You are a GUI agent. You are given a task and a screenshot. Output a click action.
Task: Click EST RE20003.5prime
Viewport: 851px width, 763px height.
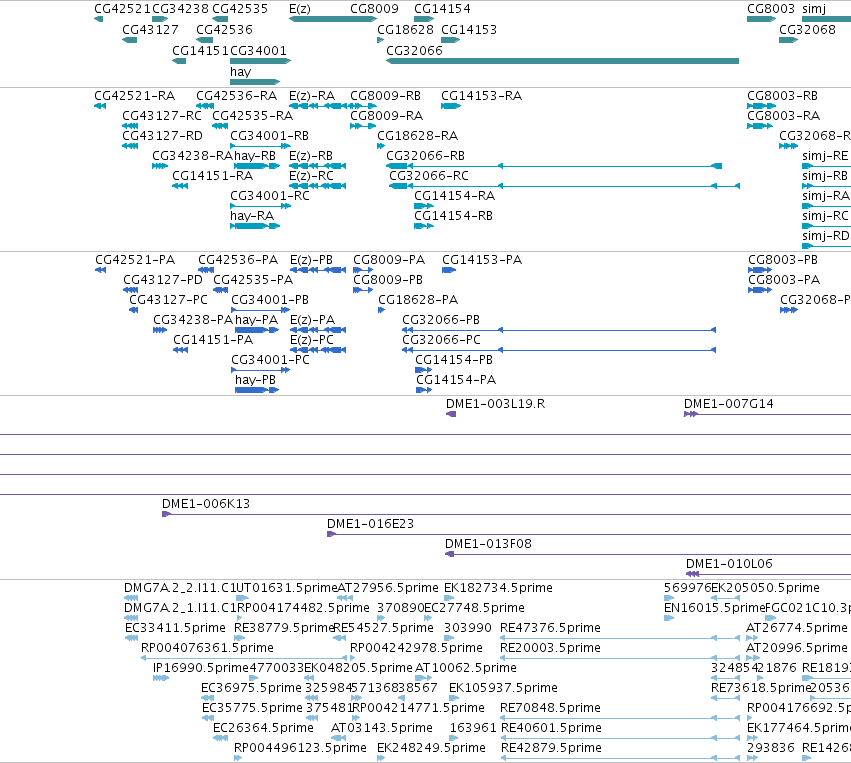point(620,658)
